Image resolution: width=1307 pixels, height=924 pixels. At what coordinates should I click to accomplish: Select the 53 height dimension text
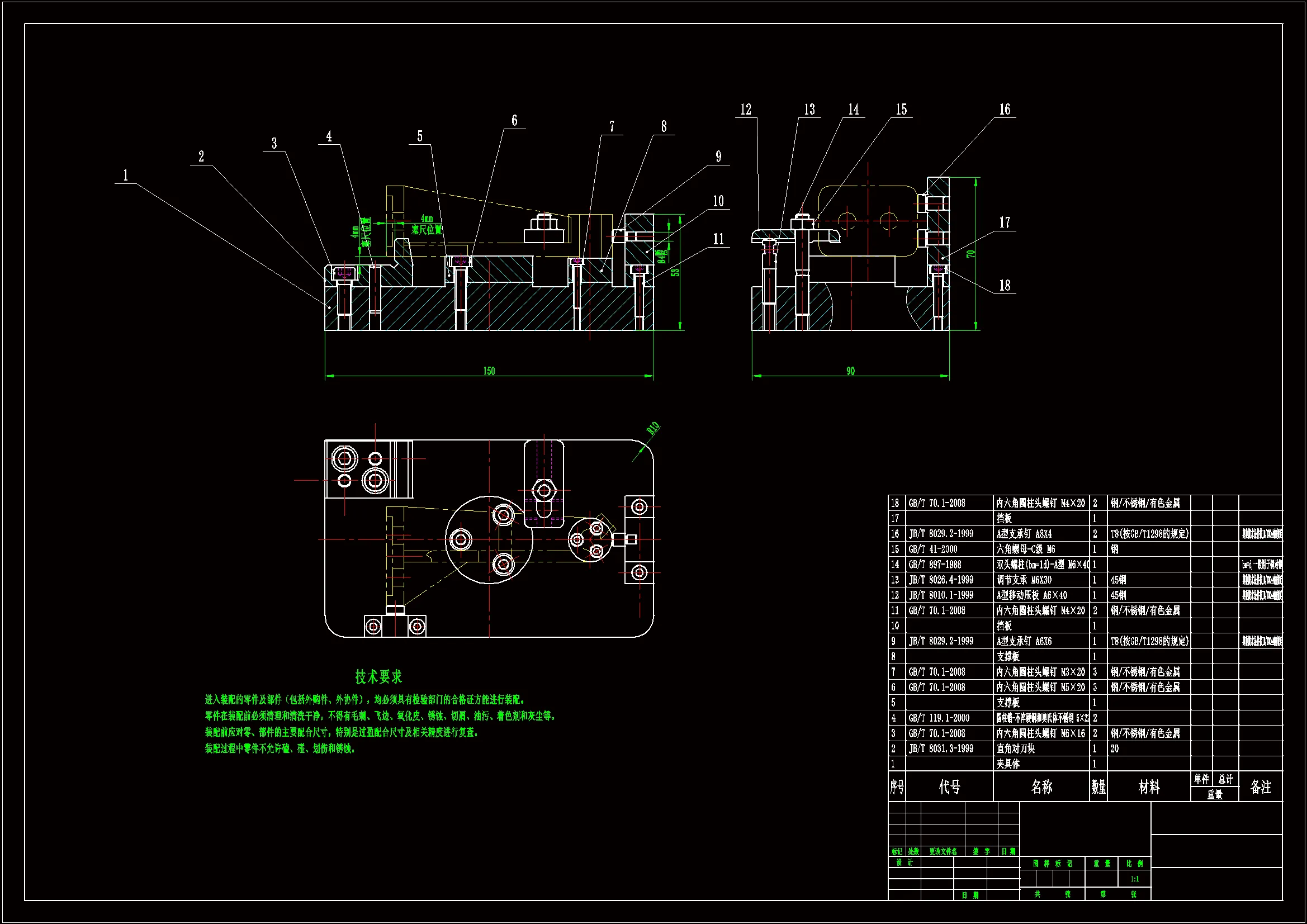coord(675,272)
